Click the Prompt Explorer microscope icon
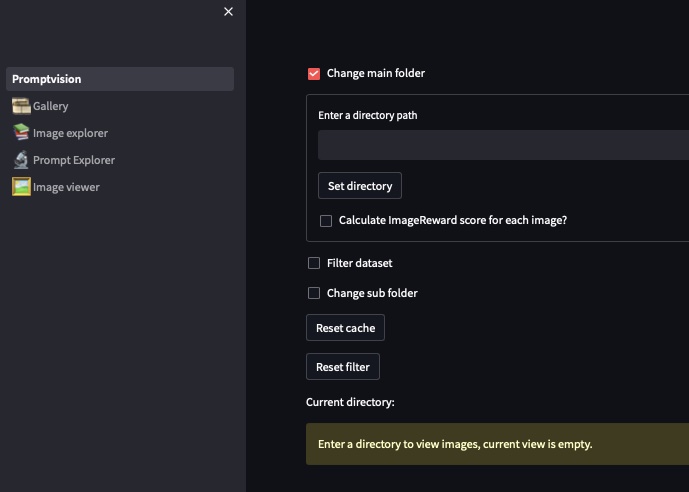This screenshot has height=492, width=689. pos(21,160)
